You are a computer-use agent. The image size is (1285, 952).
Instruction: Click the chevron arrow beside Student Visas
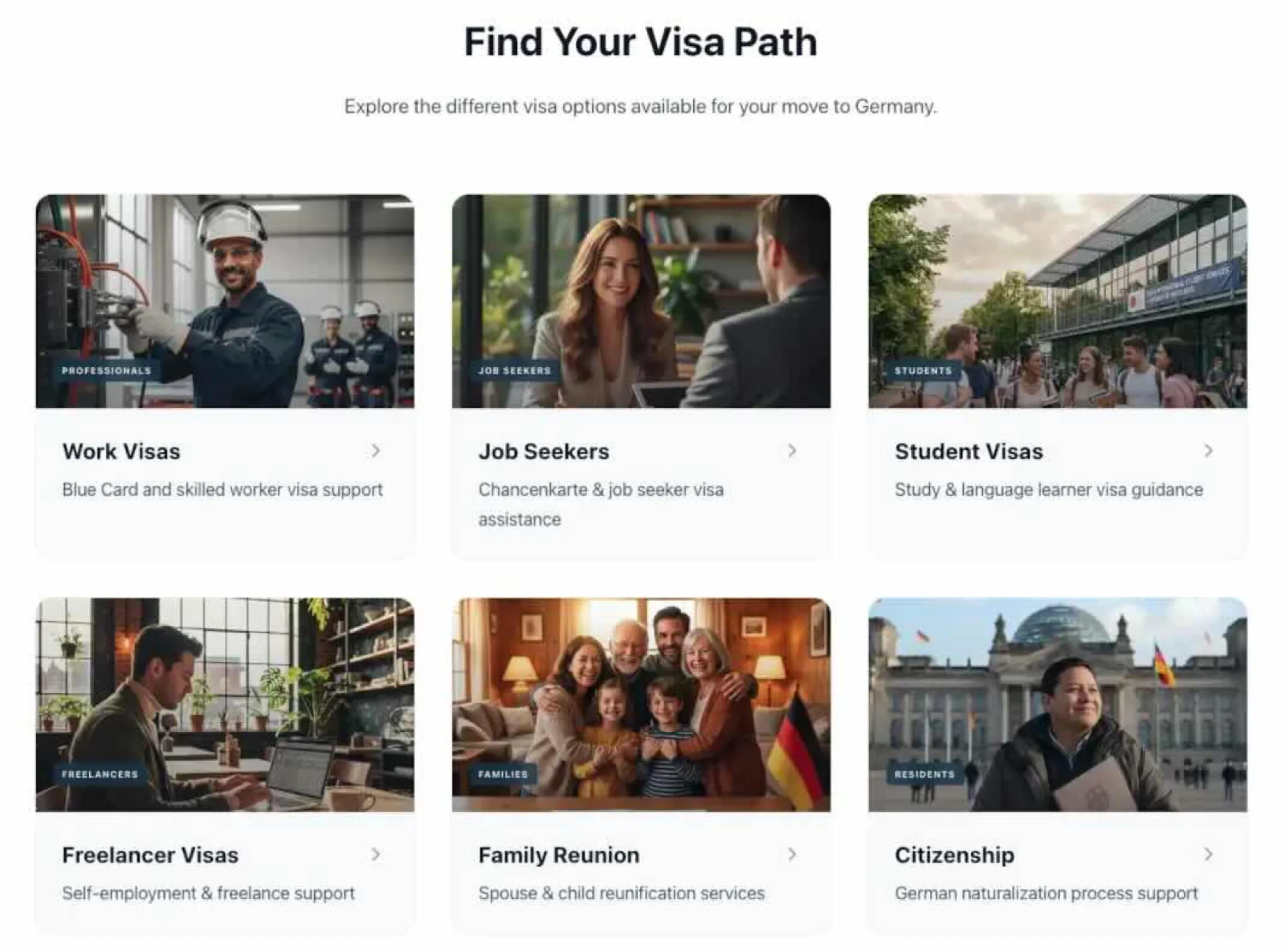1208,451
